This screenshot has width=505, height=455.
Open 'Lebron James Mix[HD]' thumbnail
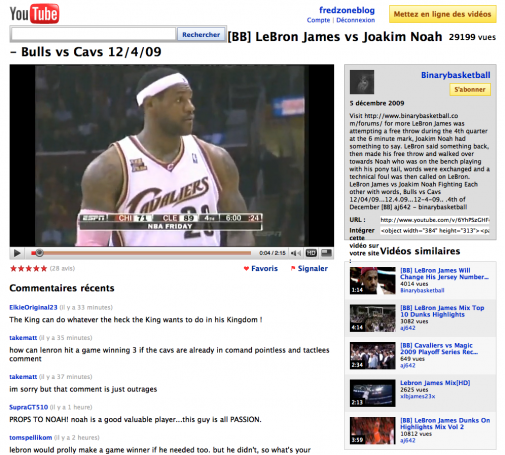373,393
